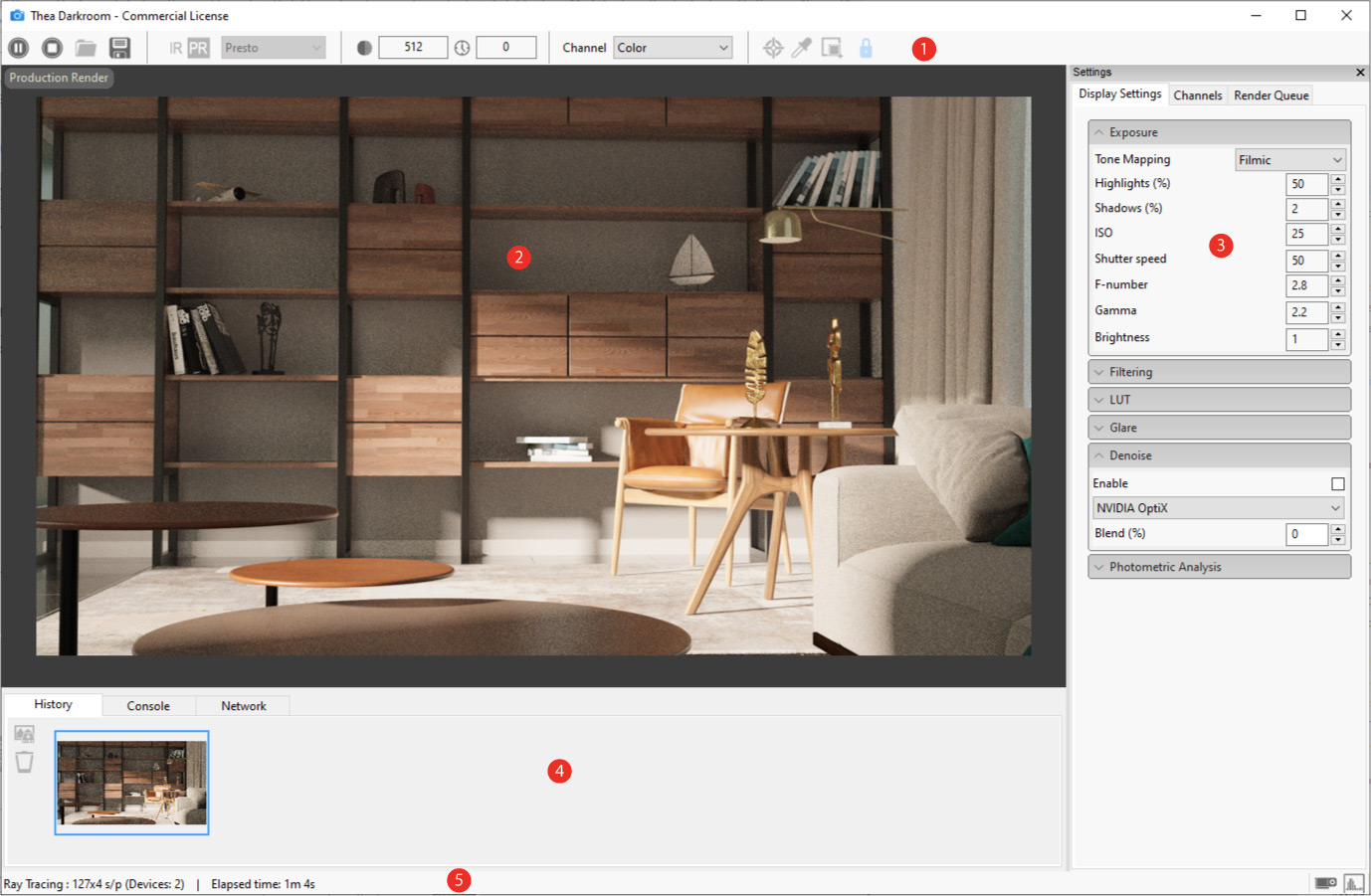Select the region render tool
1371x896 pixels.
coord(832,47)
